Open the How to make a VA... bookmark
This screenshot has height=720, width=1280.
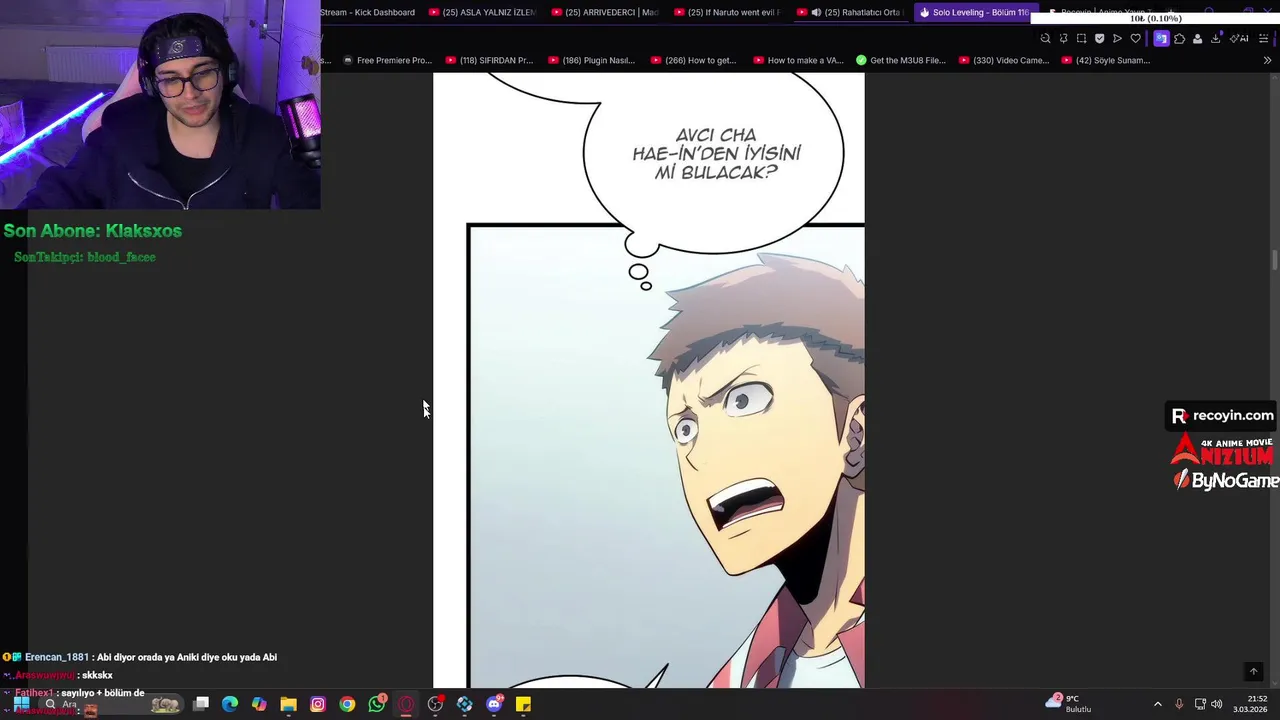tap(798, 60)
